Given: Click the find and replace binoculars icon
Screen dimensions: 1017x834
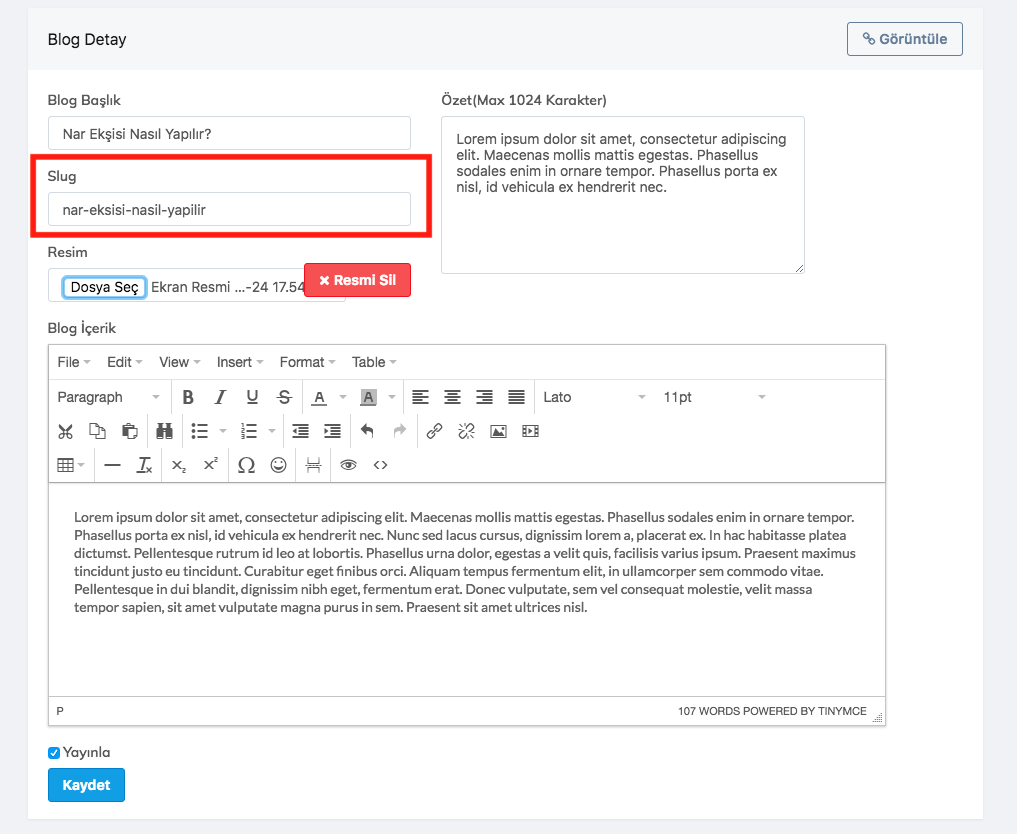Looking at the screenshot, I should click(164, 431).
